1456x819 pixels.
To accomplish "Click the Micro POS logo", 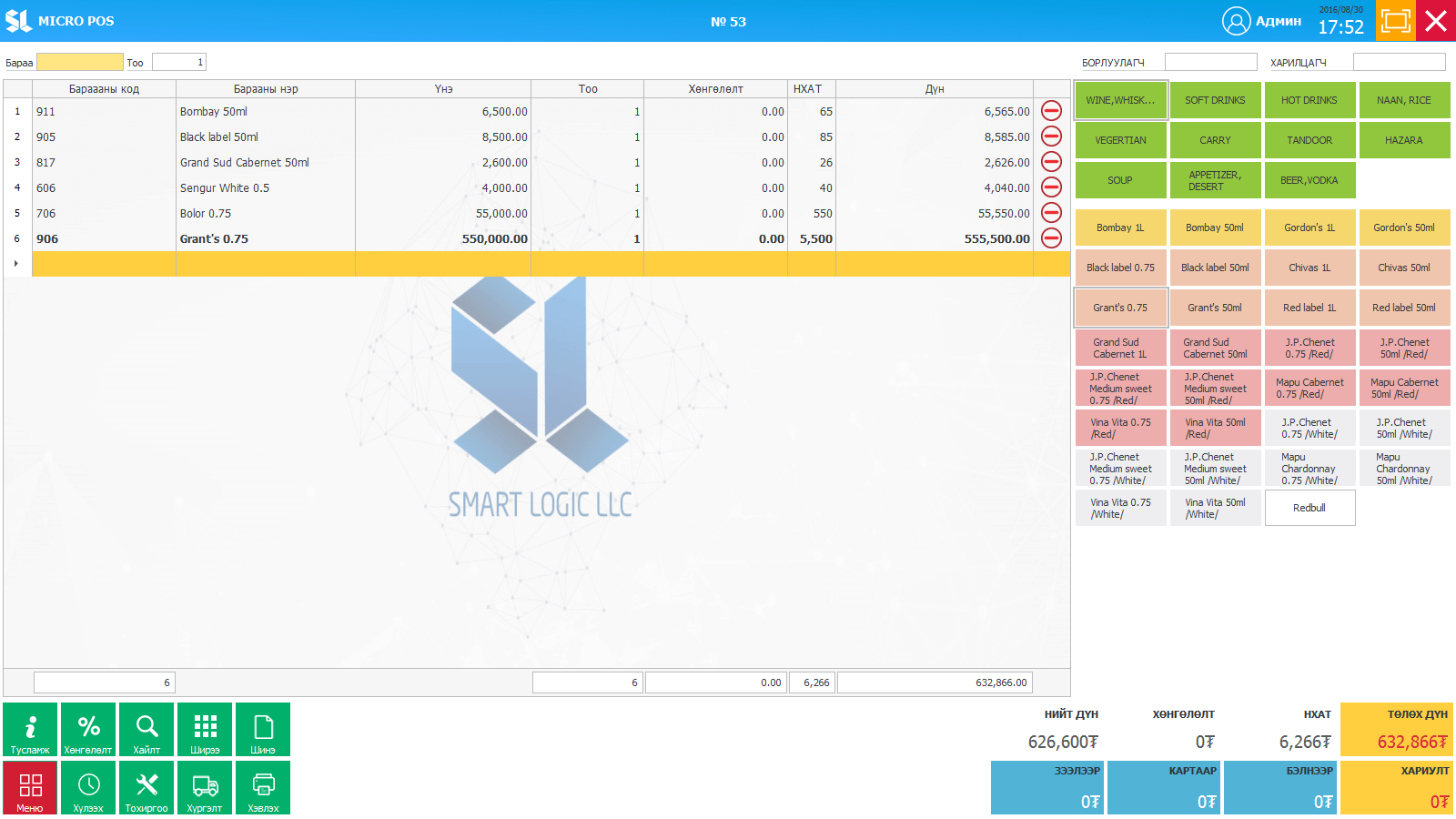I will (x=18, y=20).
